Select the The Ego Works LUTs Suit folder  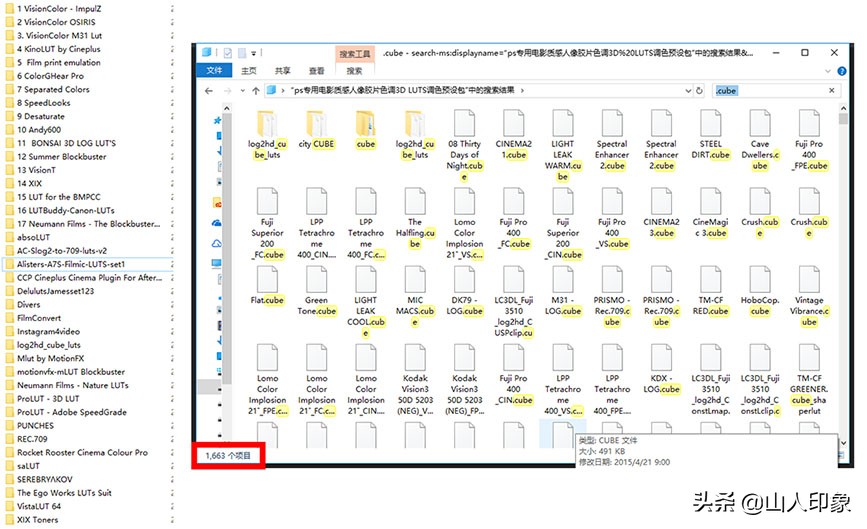58,493
